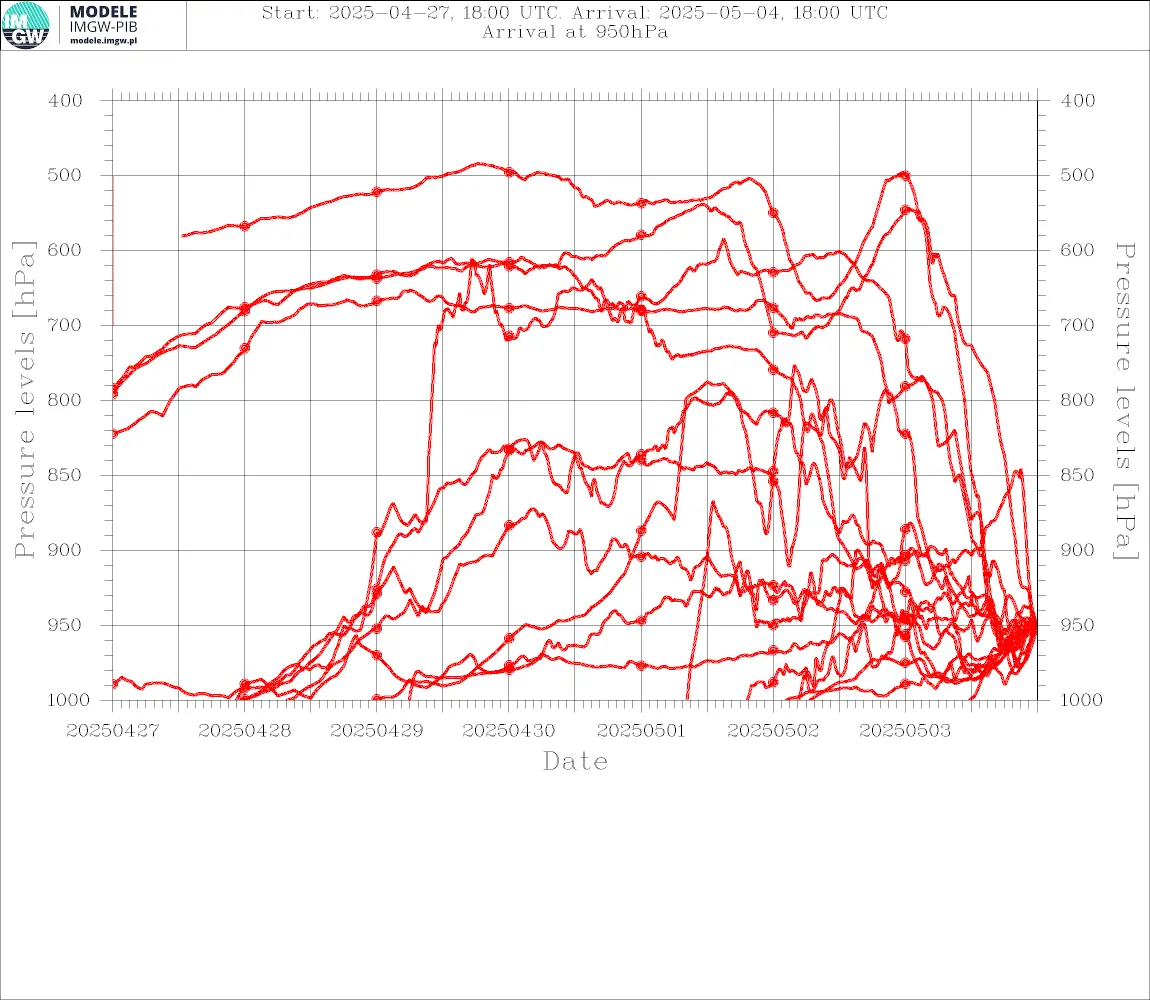Click the 'Date' x-axis title
The image size is (1150, 1000).
(x=575, y=761)
